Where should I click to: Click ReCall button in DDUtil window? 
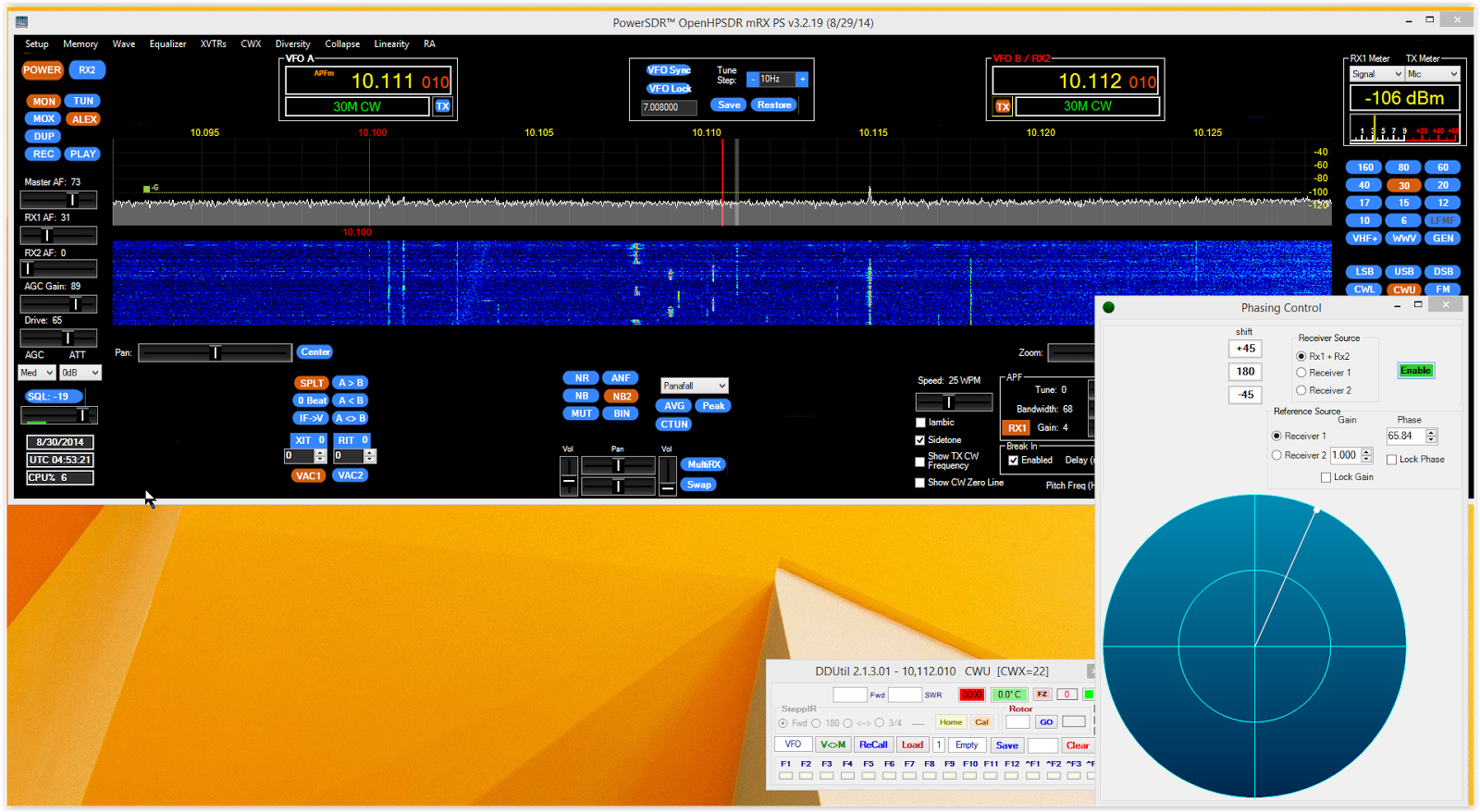873,744
